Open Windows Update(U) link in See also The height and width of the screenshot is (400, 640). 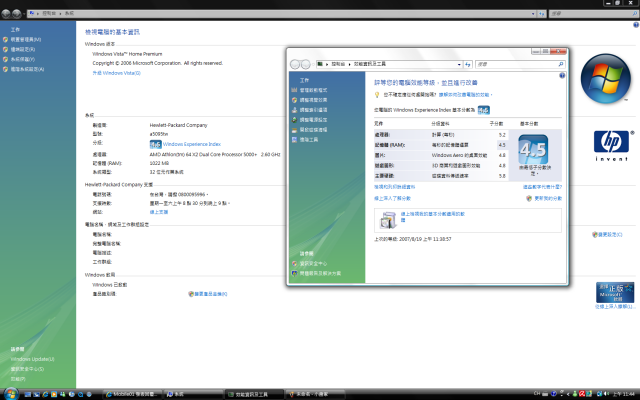click(x=32, y=359)
